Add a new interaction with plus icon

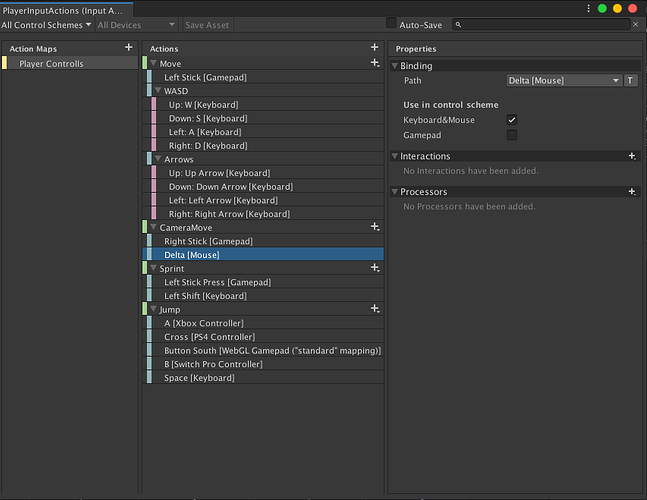point(631,156)
